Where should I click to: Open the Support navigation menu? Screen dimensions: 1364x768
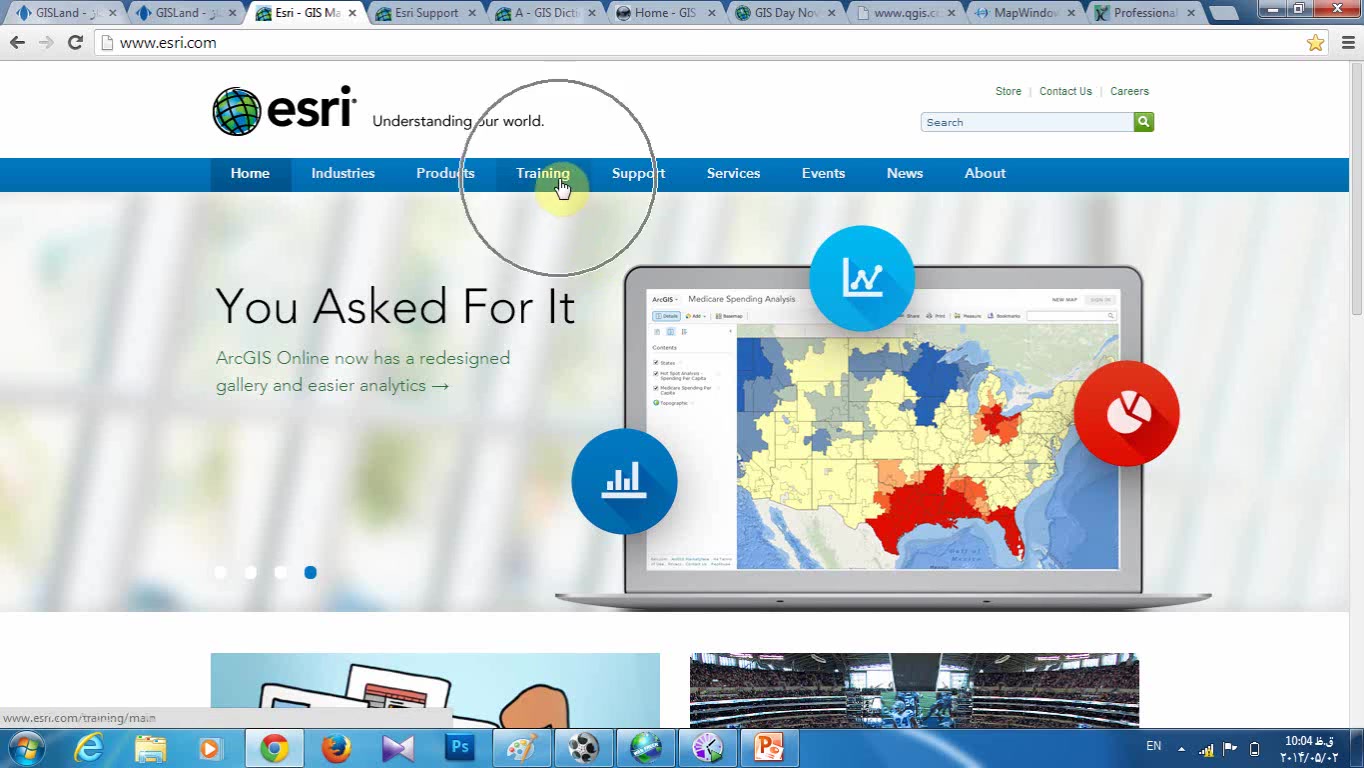pyautogui.click(x=638, y=173)
